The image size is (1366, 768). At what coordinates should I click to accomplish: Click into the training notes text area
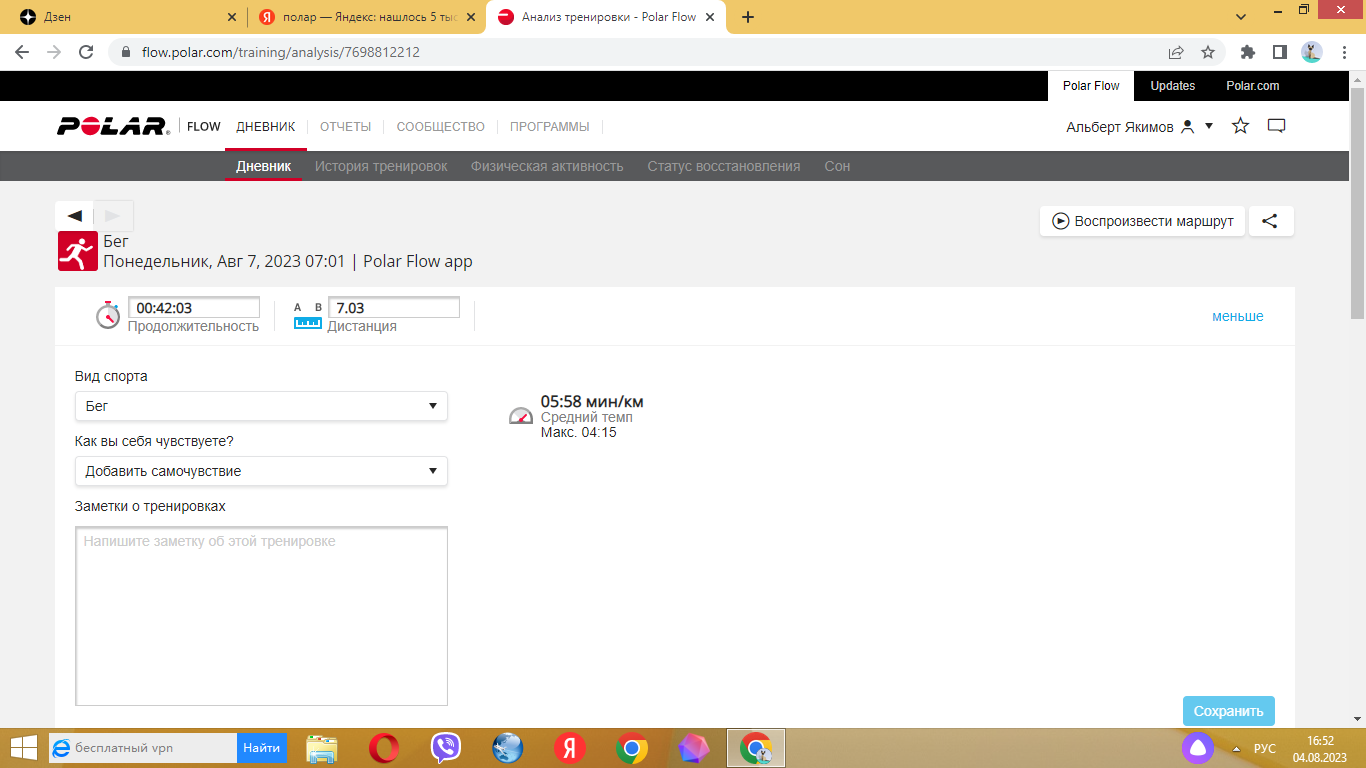[261, 616]
